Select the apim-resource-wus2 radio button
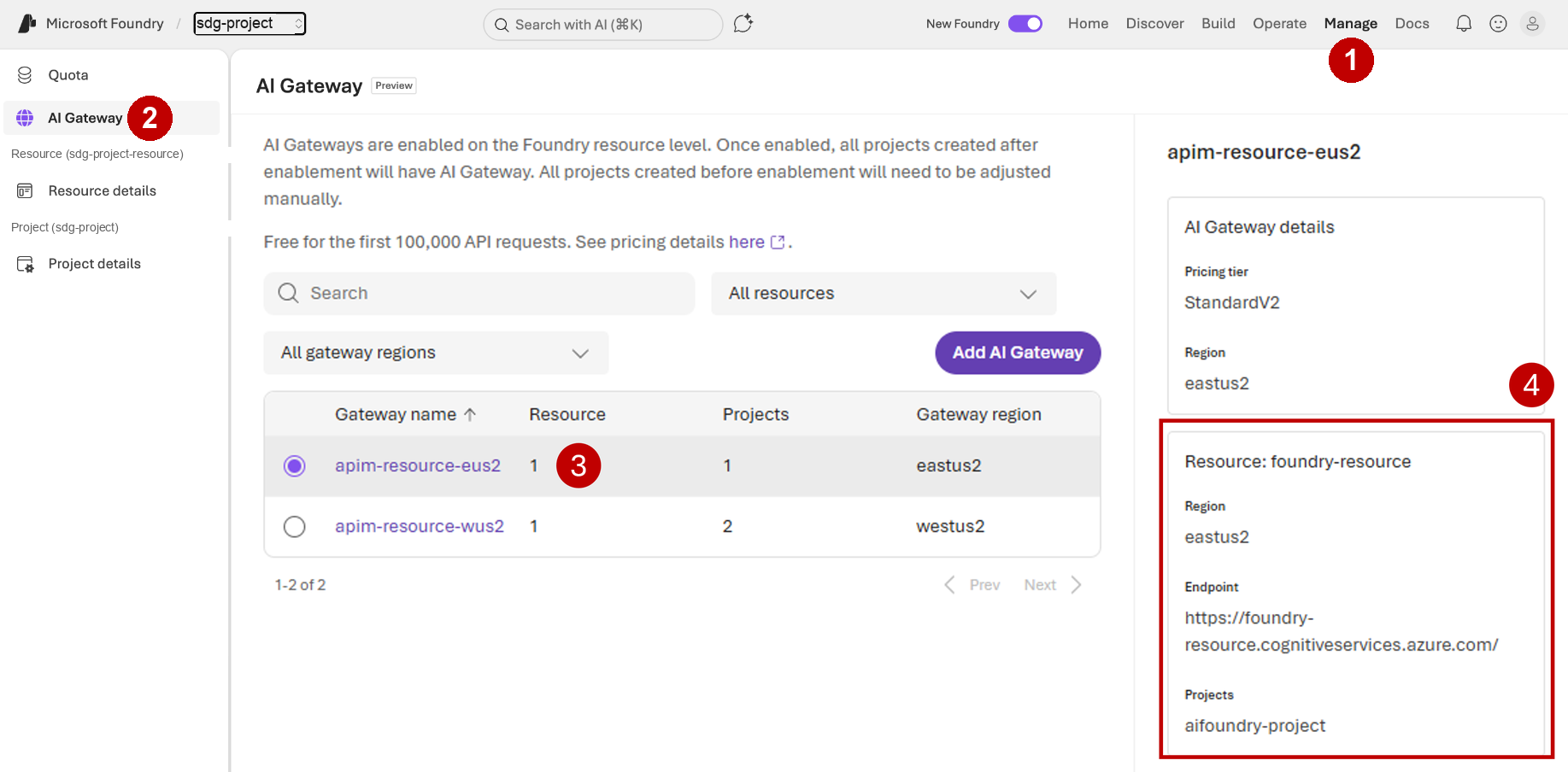Viewport: 1568px width, 772px height. click(x=295, y=527)
